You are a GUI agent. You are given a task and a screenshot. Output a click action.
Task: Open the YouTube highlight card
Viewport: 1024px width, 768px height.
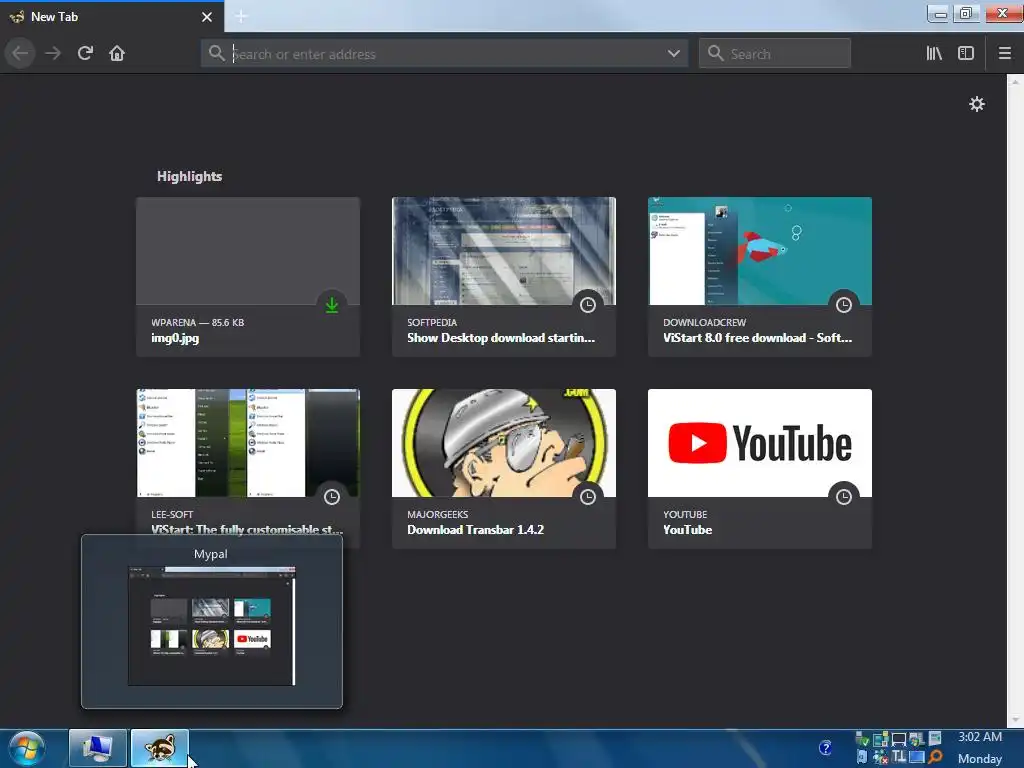pos(760,469)
